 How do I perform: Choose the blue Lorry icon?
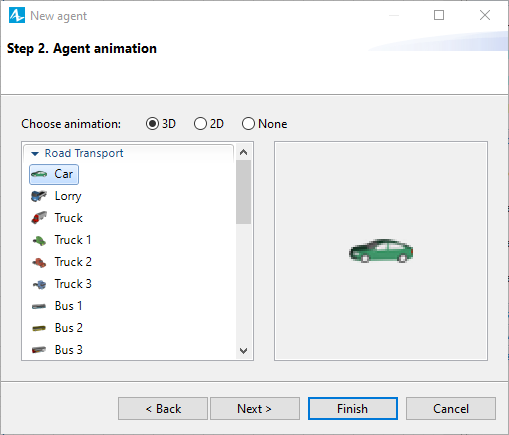click(x=39, y=196)
